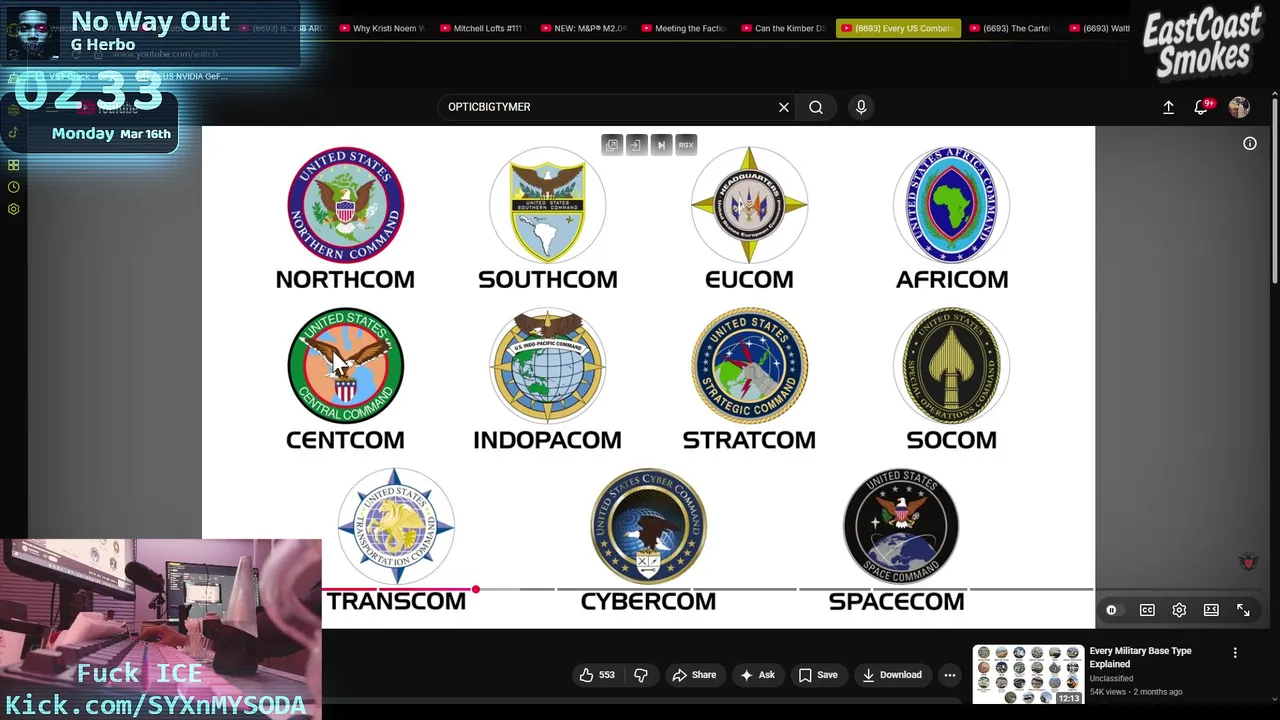Open Every Military Base Type thumbnail
This screenshot has width=1280, height=720.
coord(1028,675)
